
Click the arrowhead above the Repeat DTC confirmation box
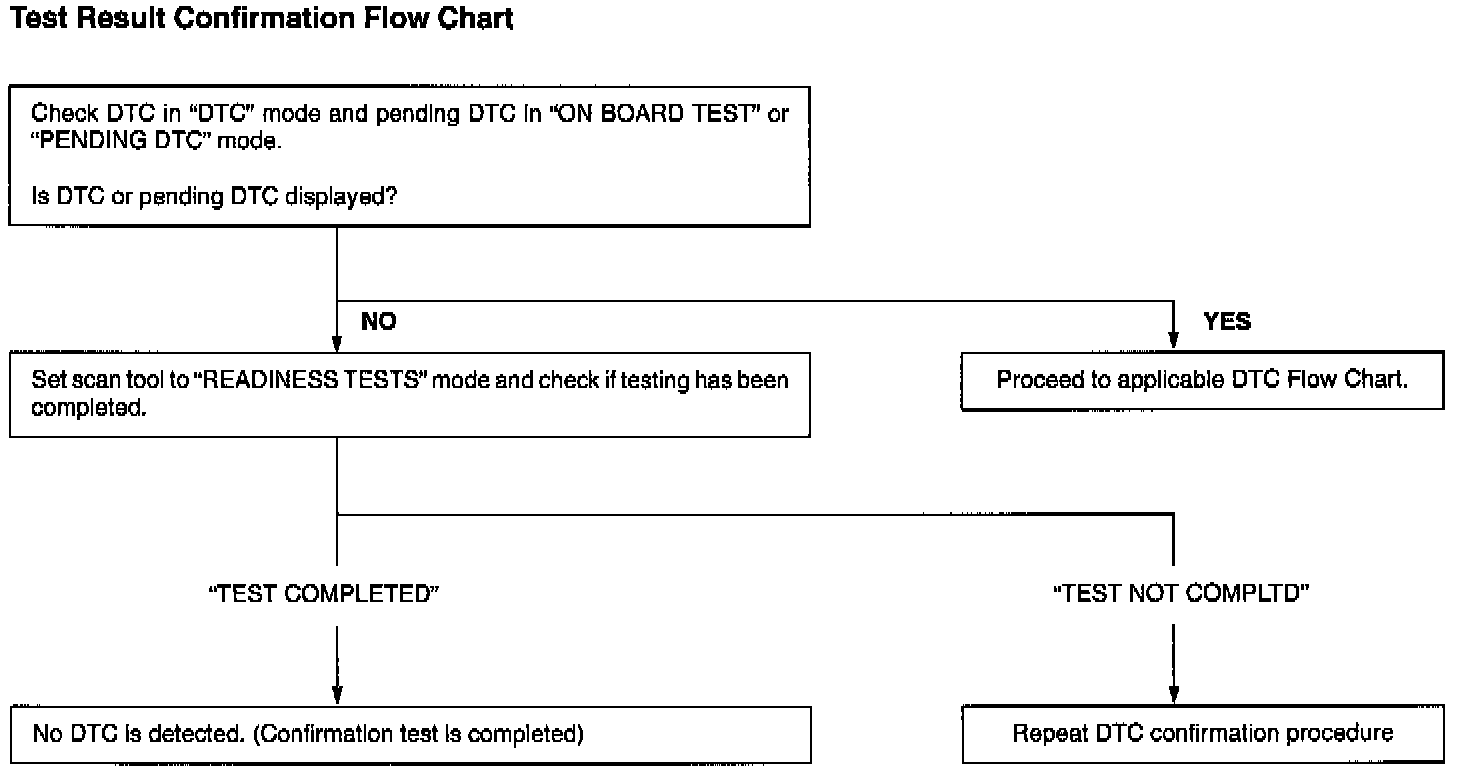[x=1173, y=695]
